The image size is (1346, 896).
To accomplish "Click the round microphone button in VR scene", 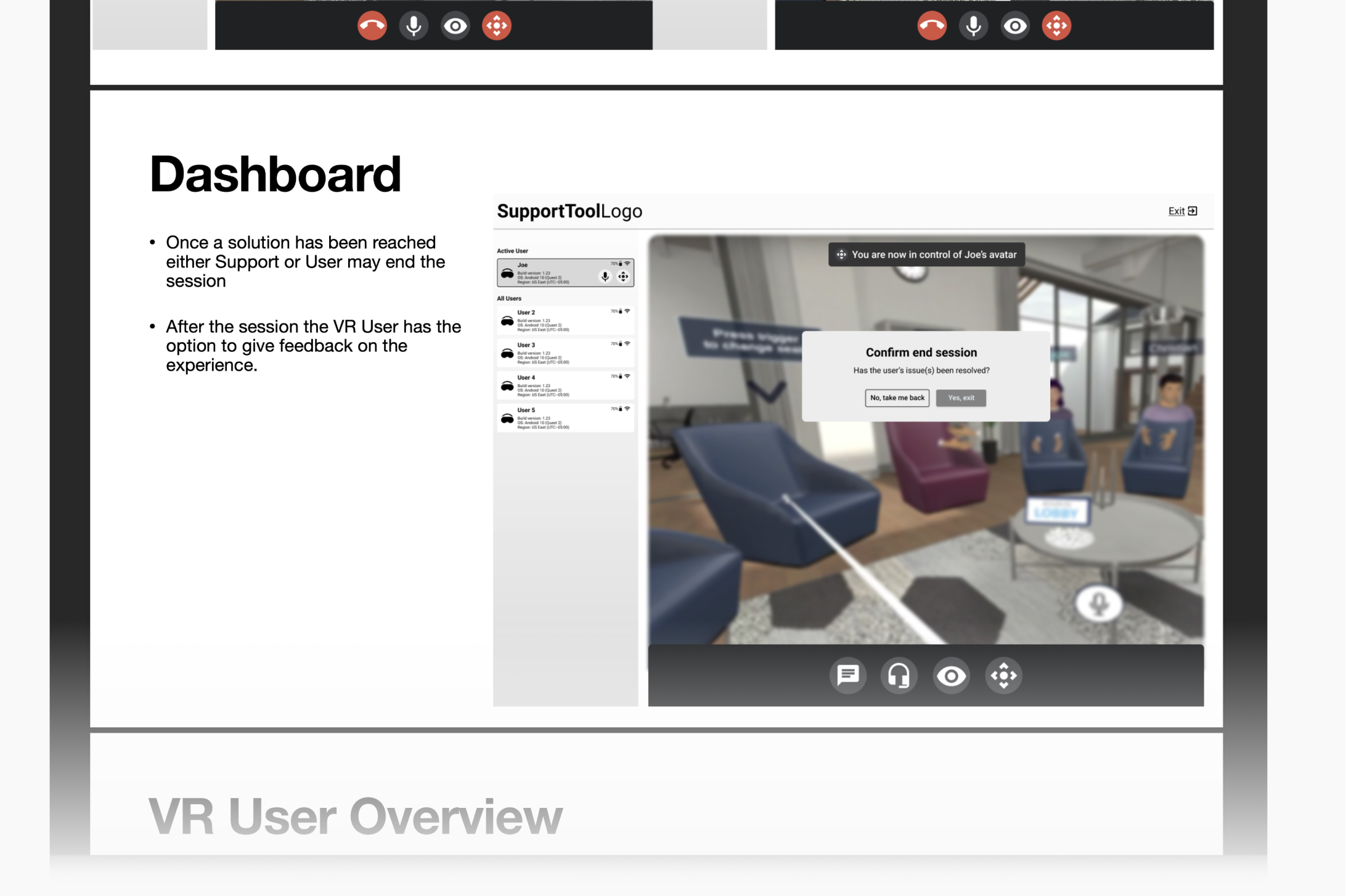I will tap(1099, 603).
